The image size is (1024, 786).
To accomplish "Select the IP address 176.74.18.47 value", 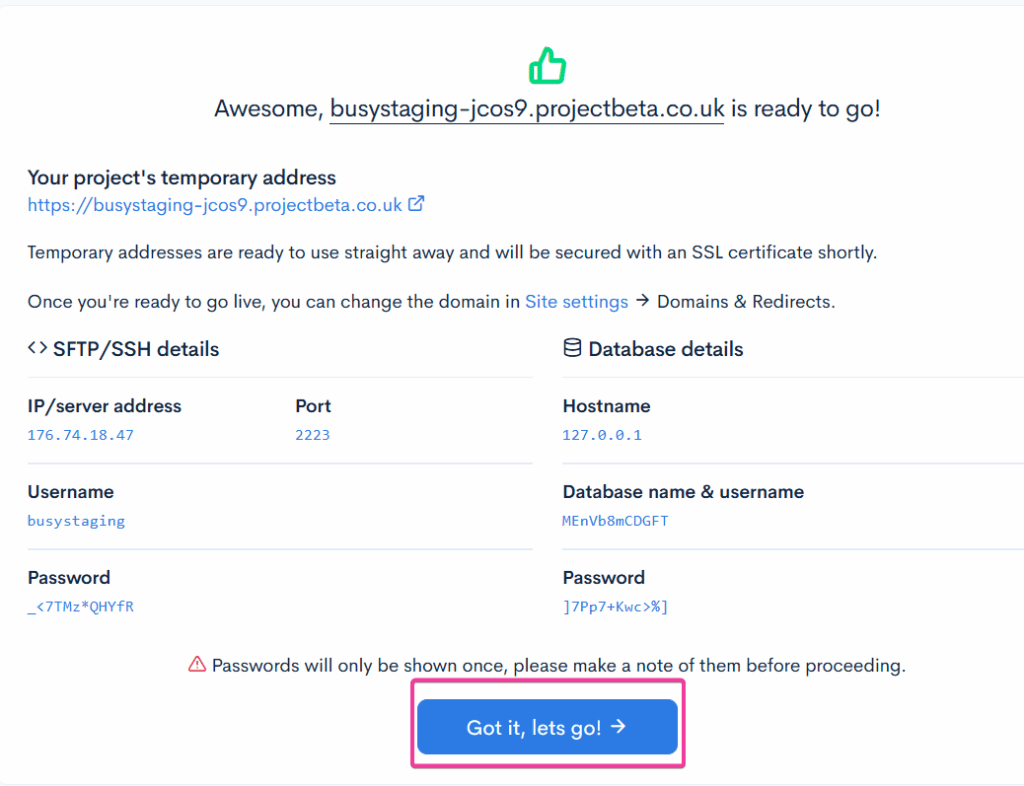I will [80, 435].
